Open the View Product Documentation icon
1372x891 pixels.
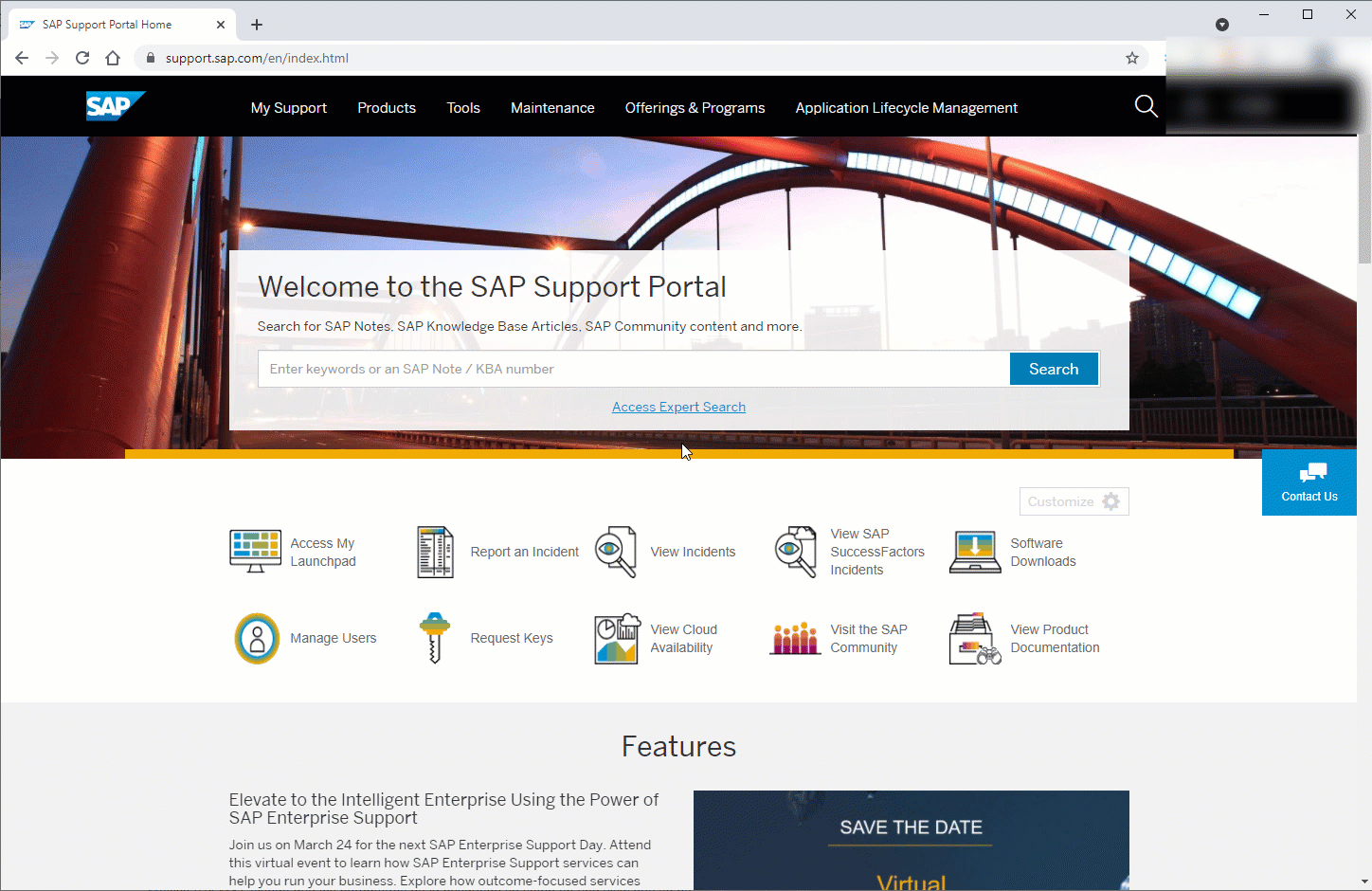click(975, 639)
